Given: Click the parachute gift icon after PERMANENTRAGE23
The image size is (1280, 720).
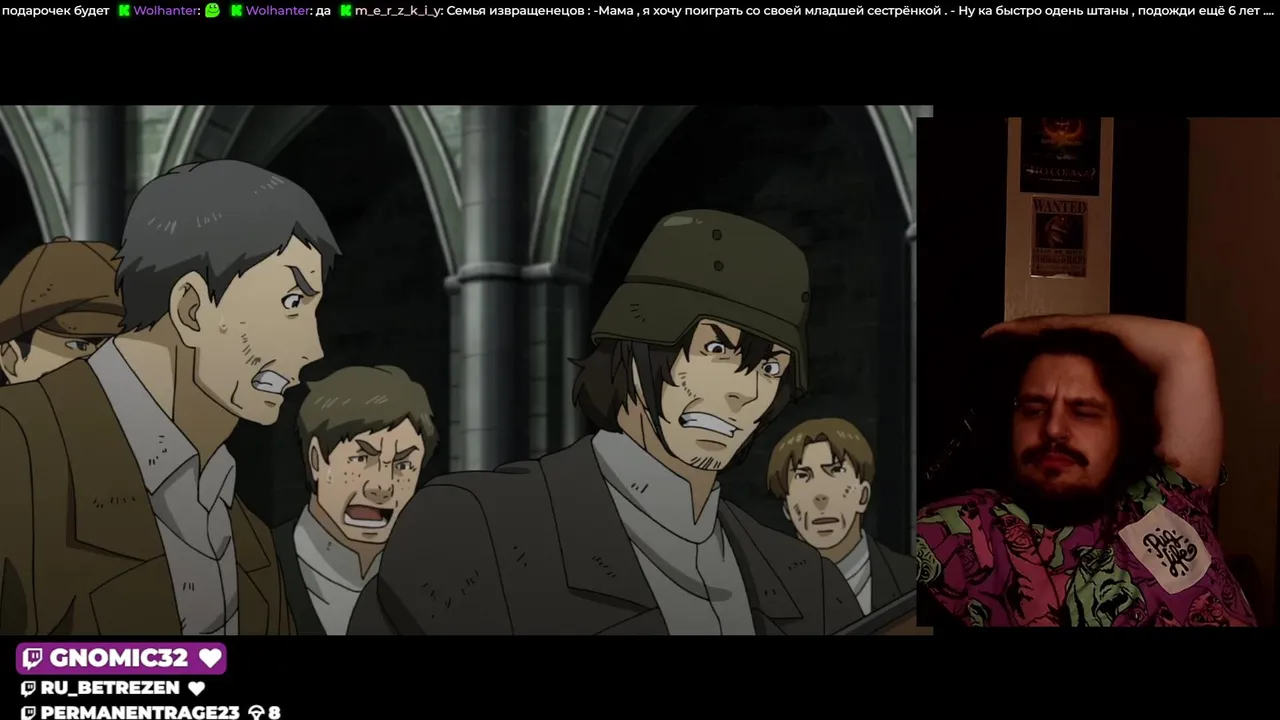Looking at the screenshot, I should tap(255, 713).
